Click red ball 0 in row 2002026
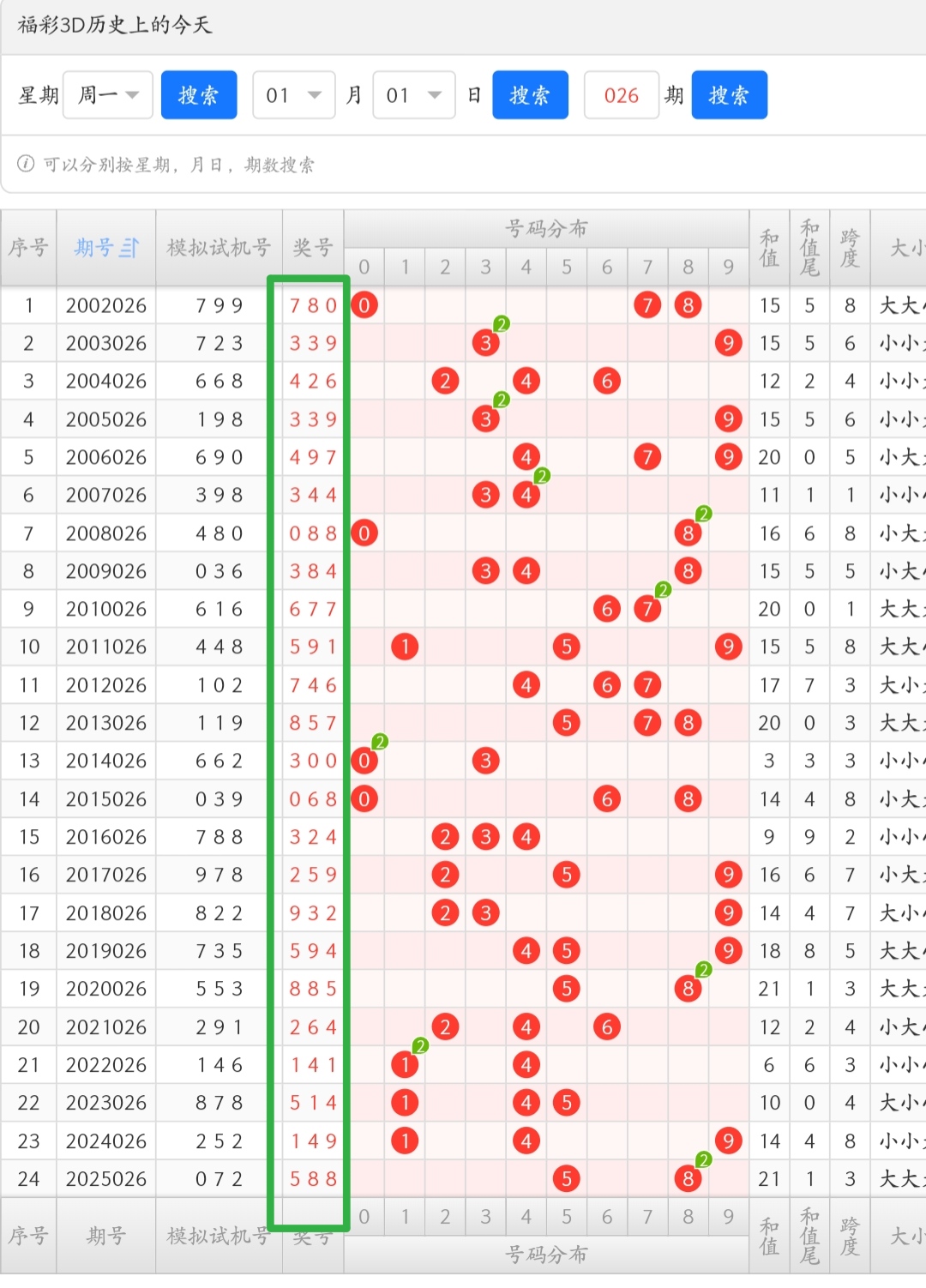Image resolution: width=926 pixels, height=1288 pixels. 364,305
